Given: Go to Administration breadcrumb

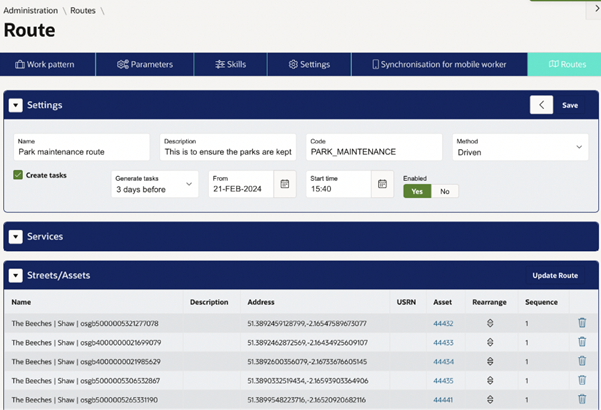Looking at the screenshot, I should tap(31, 11).
